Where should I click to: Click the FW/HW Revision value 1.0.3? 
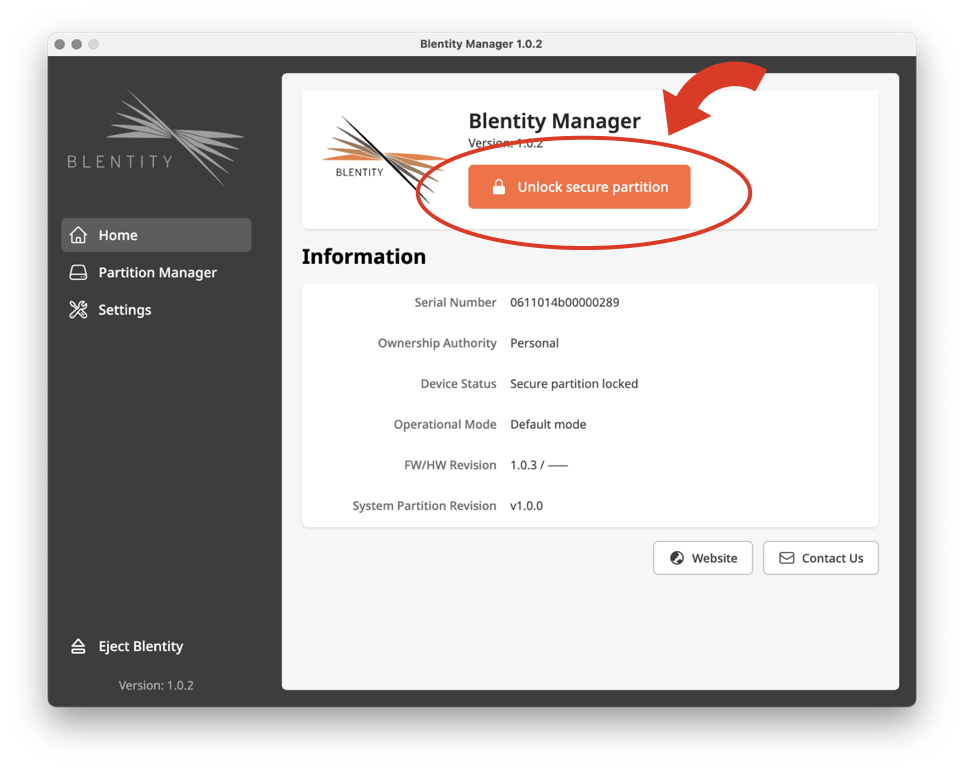[x=524, y=465]
